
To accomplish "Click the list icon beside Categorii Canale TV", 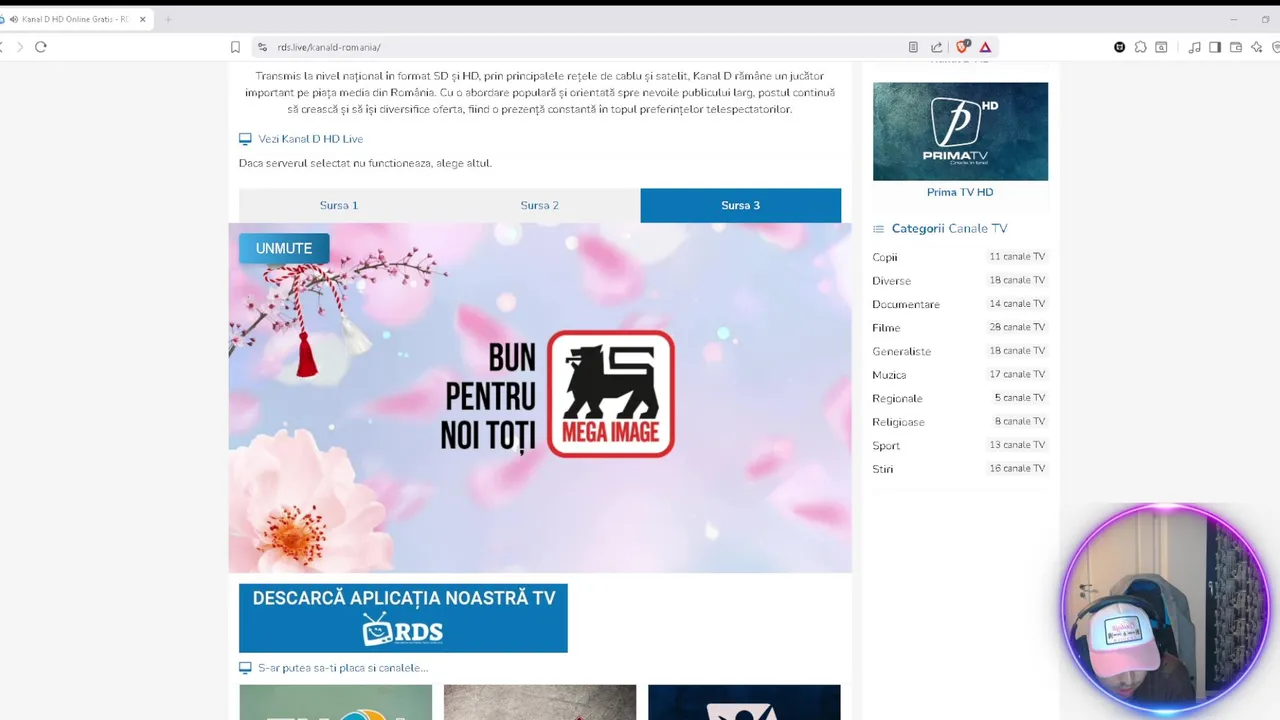I will [x=878, y=229].
